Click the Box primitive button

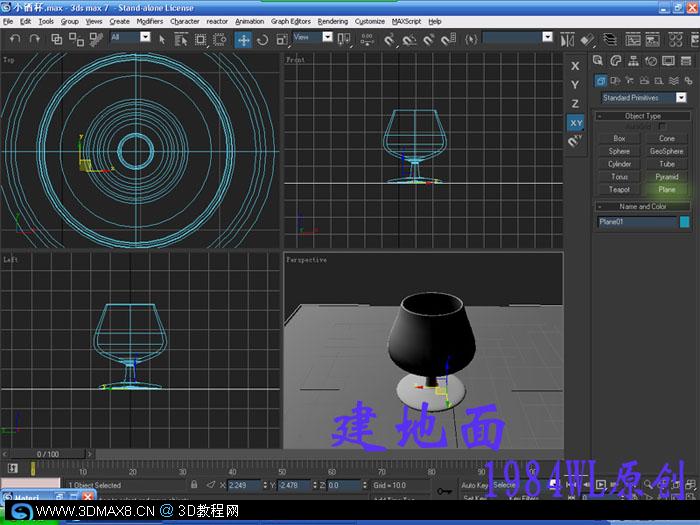[619, 138]
